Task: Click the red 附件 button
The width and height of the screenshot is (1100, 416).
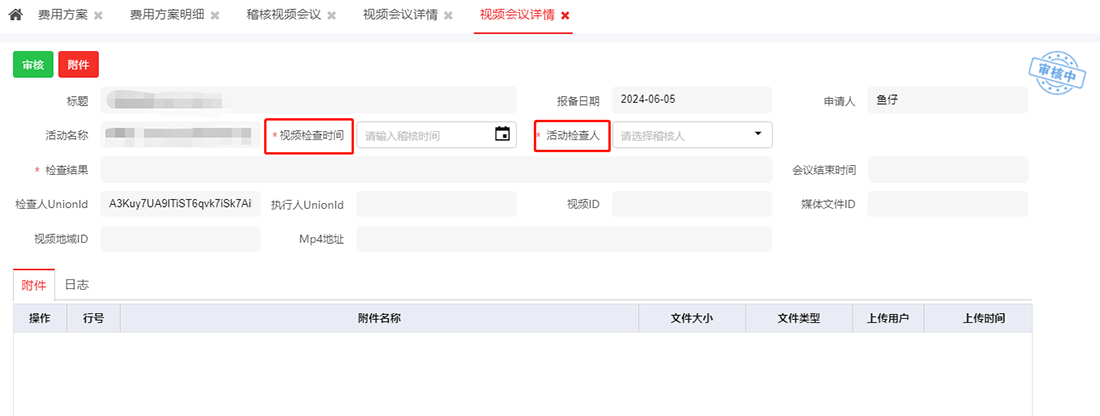Action: [78, 64]
